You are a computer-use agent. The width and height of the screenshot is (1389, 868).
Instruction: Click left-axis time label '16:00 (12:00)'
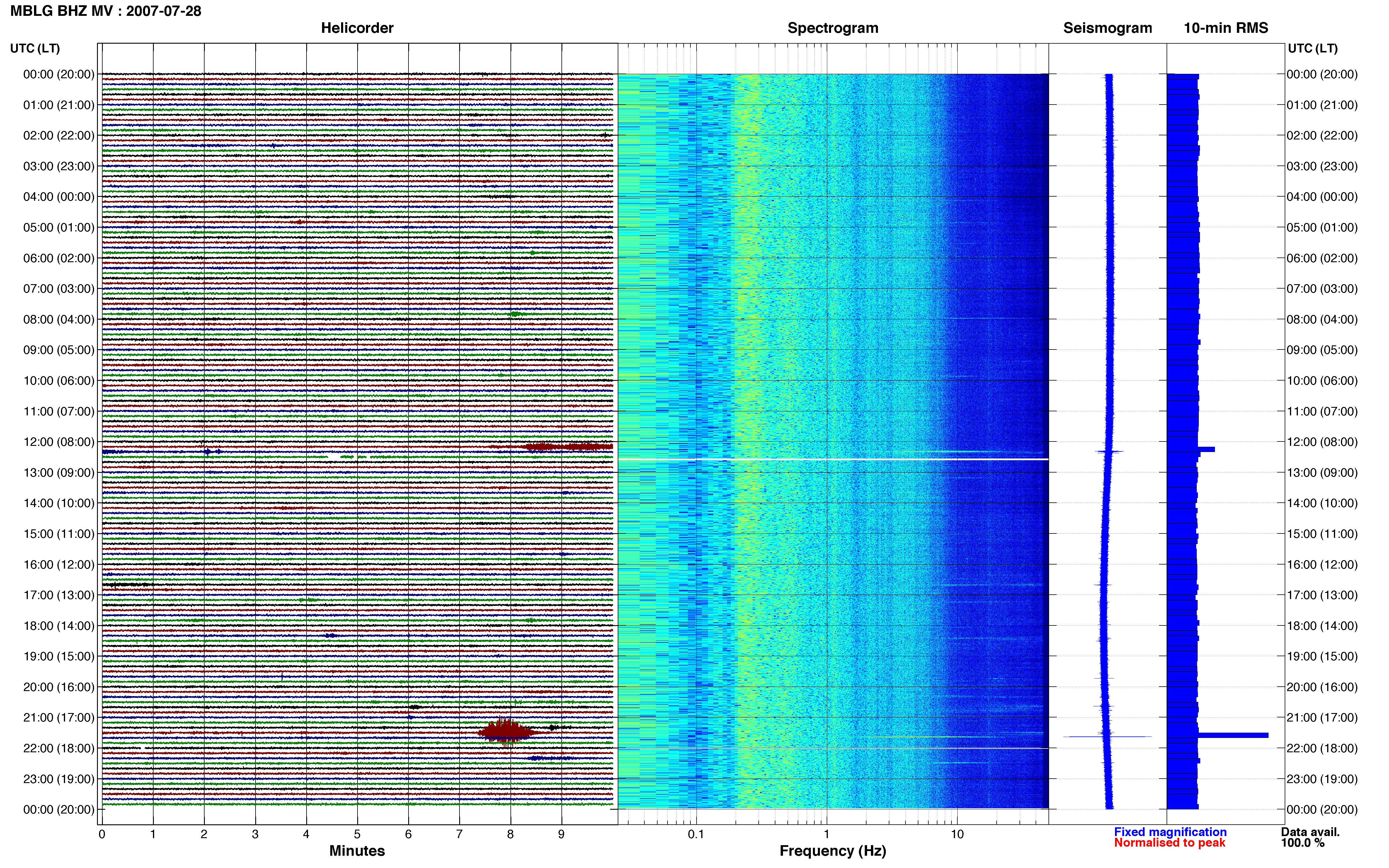pyautogui.click(x=59, y=565)
